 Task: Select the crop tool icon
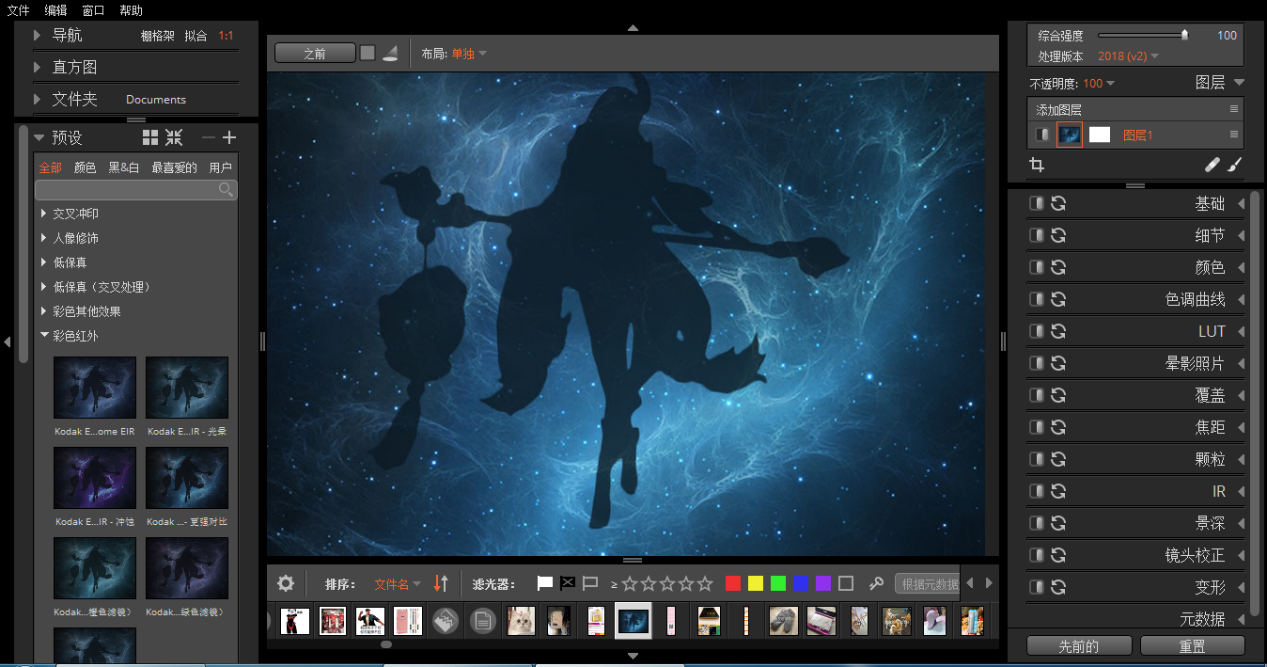[x=1037, y=165]
